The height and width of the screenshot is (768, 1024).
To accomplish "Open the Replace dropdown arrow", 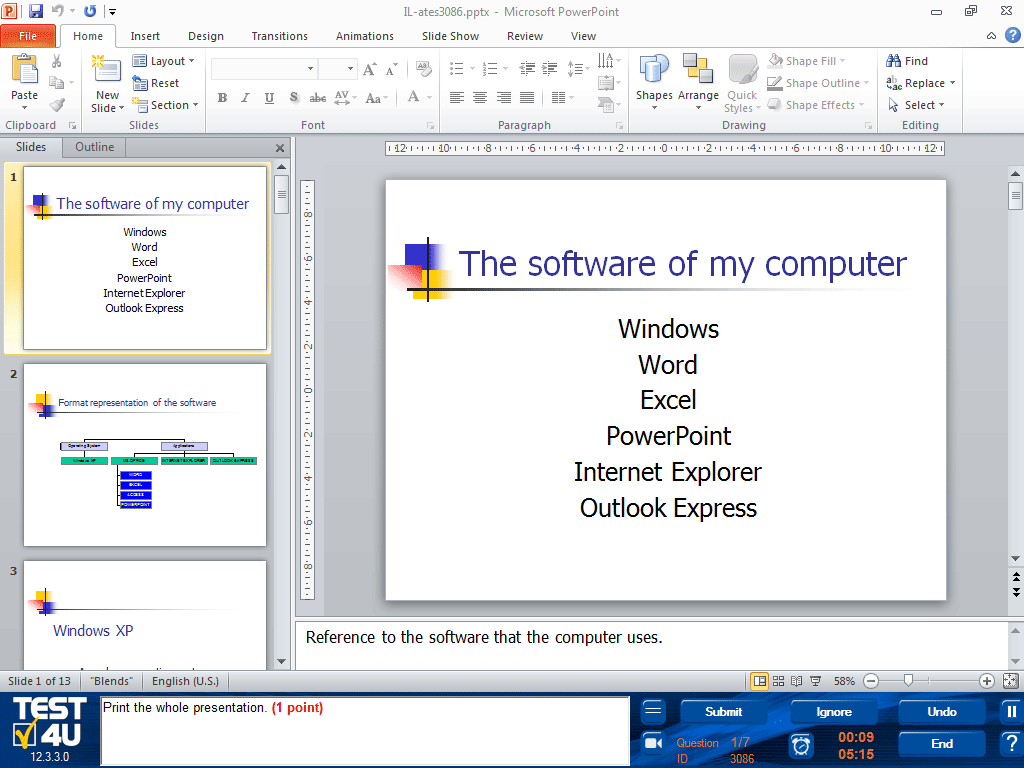I will [x=953, y=83].
